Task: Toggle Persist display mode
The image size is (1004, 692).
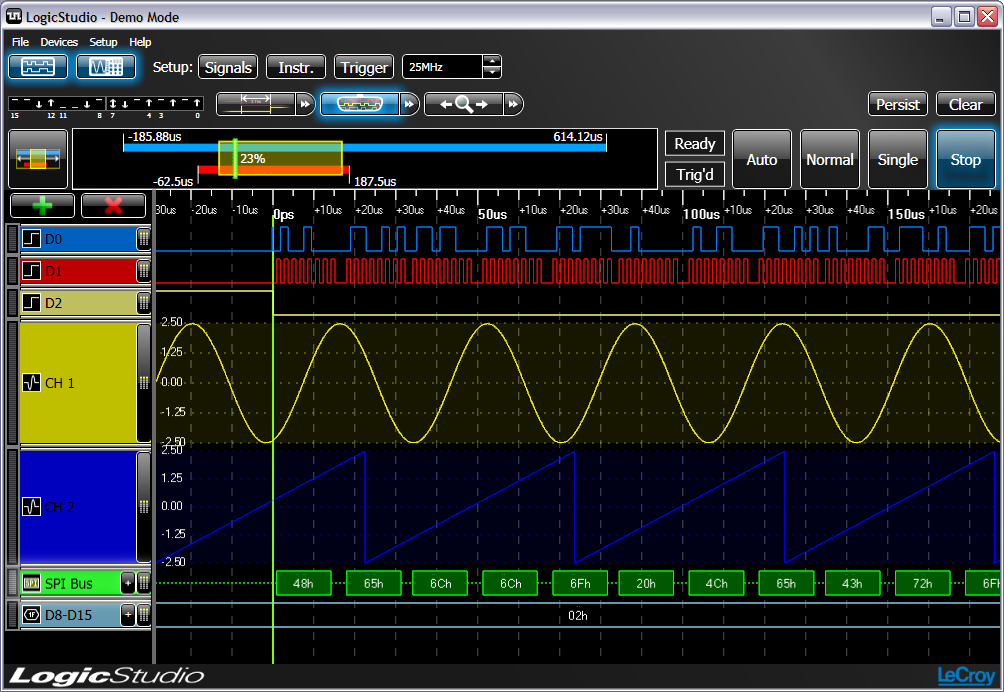Action: (x=898, y=104)
